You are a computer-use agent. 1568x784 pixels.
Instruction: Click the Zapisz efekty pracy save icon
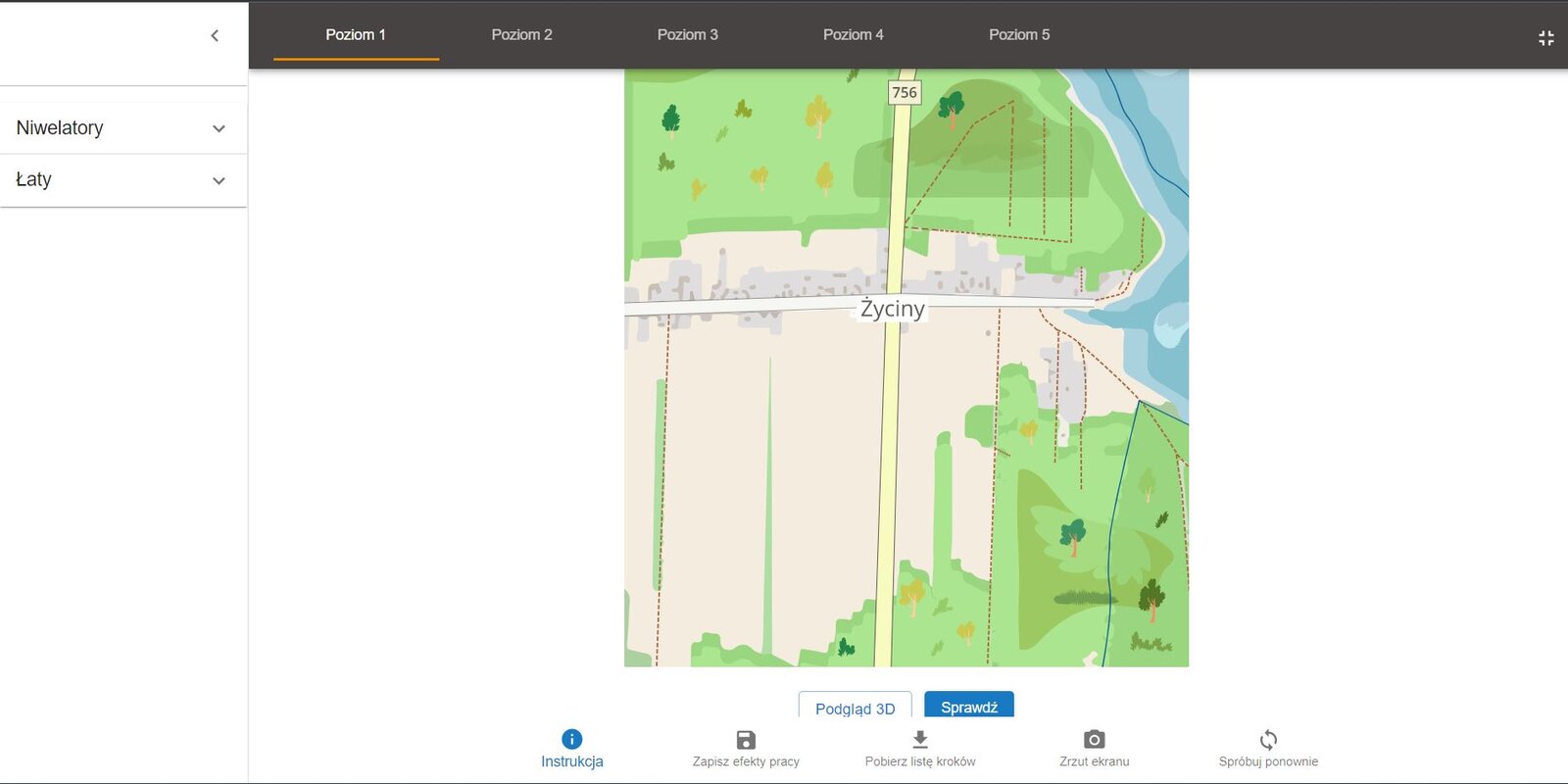746,739
